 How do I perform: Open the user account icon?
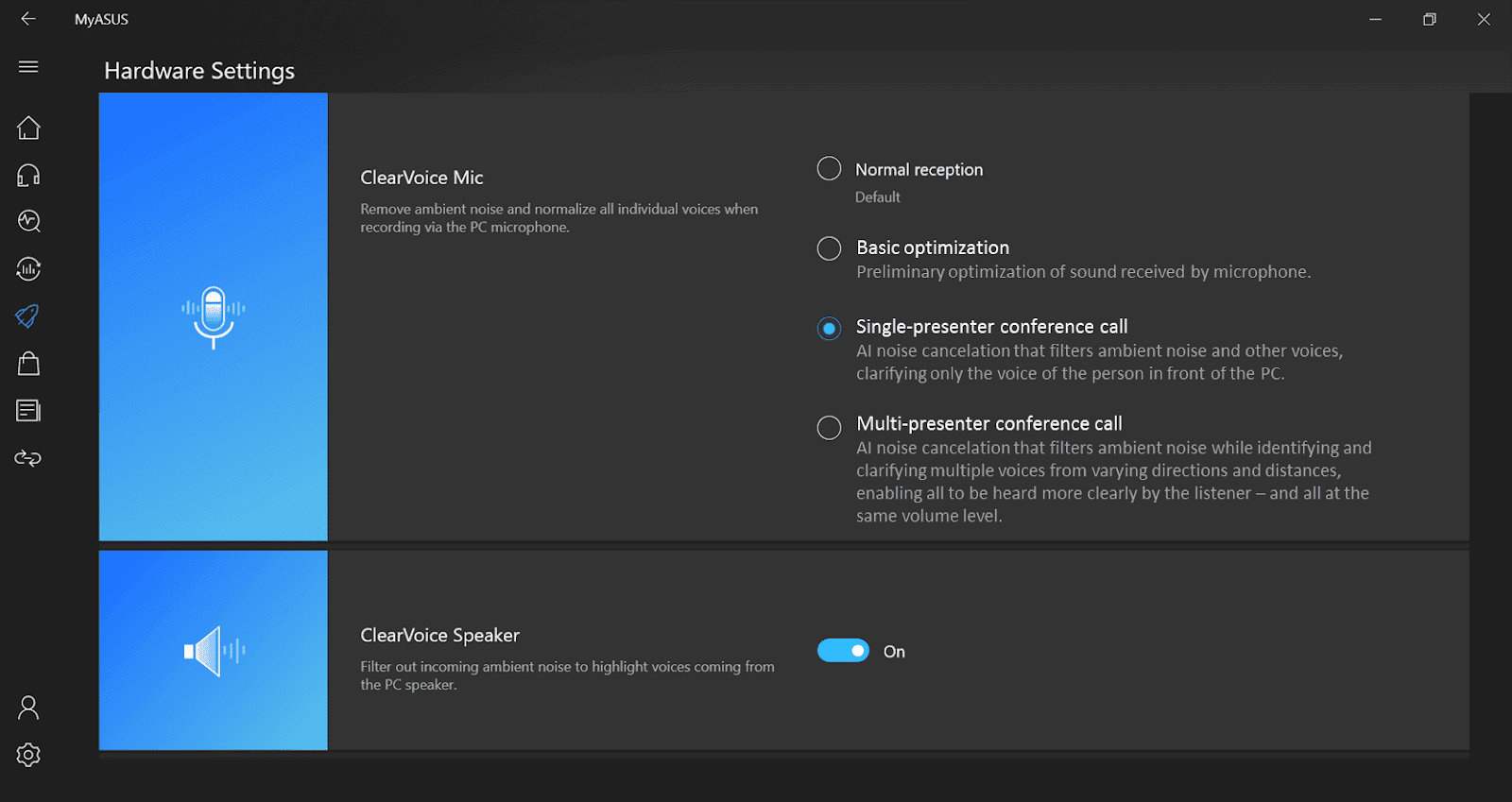click(x=28, y=708)
